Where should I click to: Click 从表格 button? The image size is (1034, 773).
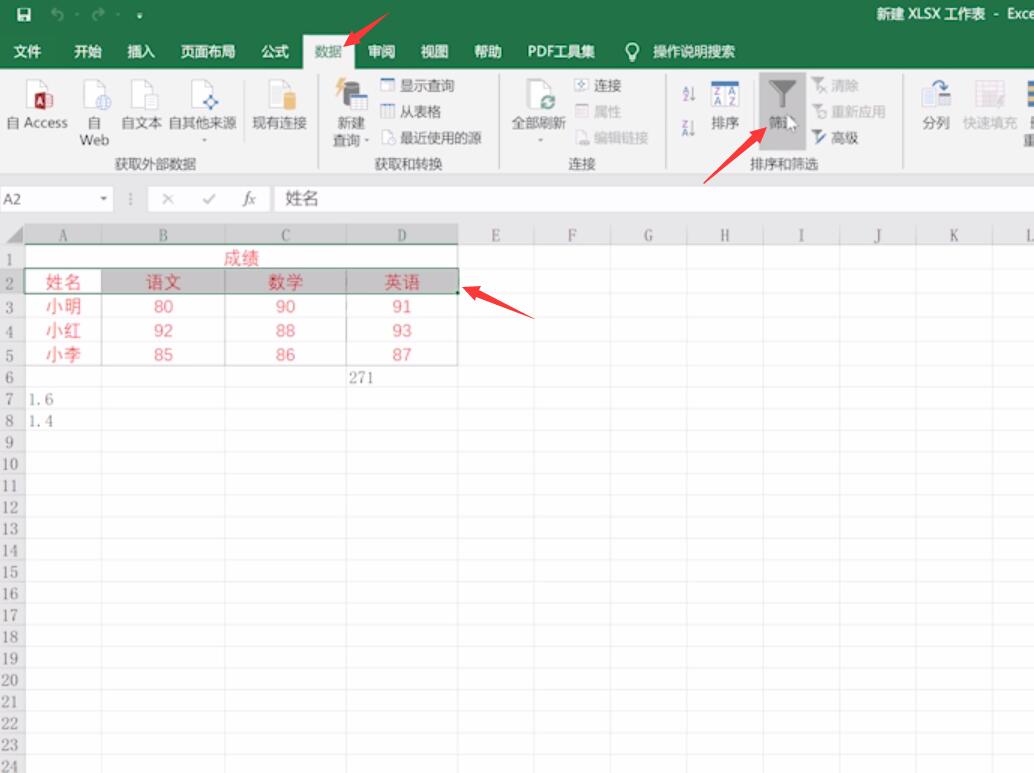(x=410, y=111)
